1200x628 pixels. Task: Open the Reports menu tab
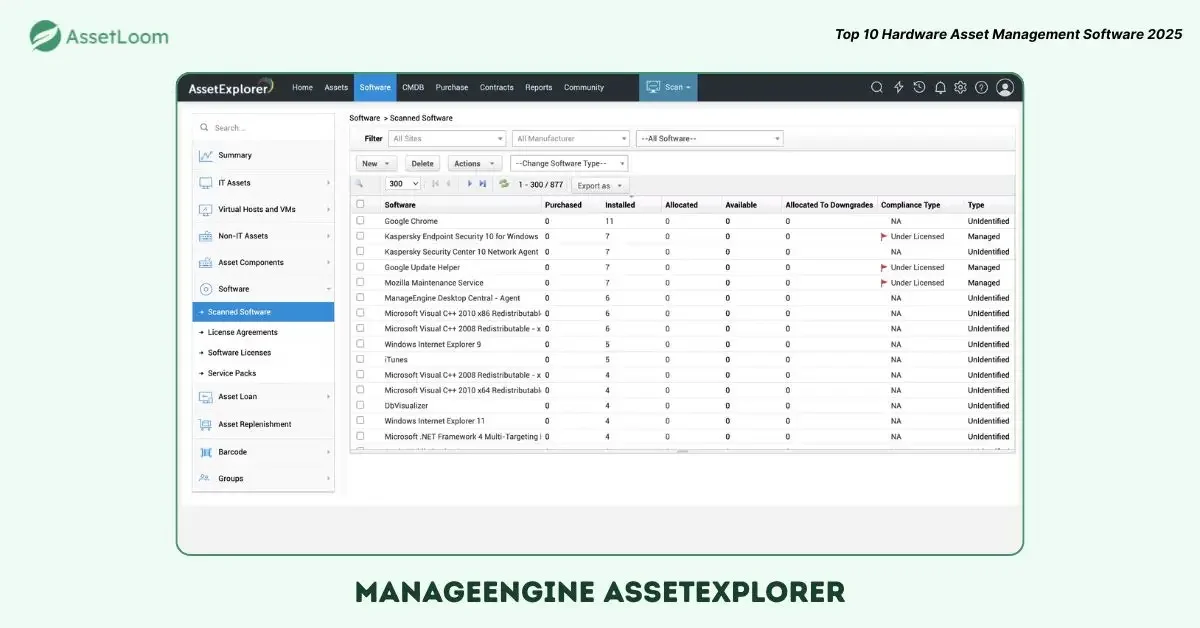(538, 88)
